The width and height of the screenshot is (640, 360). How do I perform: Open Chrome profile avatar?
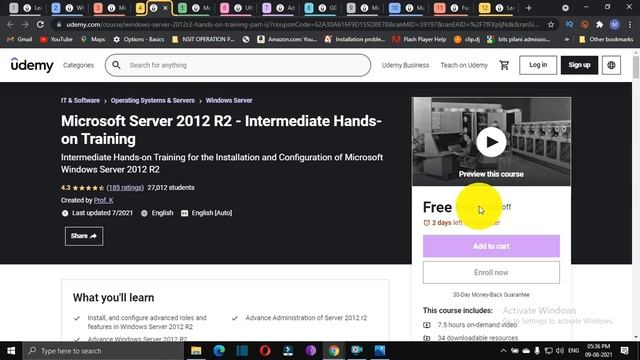pyautogui.click(x=614, y=24)
